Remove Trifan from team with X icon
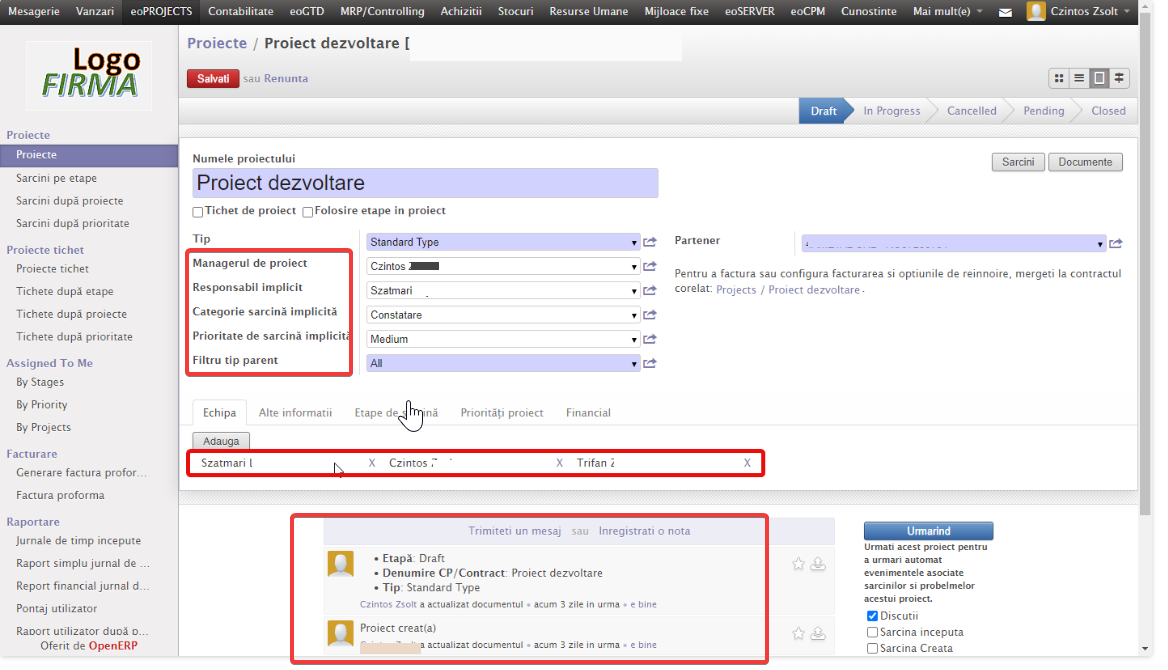 click(x=747, y=463)
